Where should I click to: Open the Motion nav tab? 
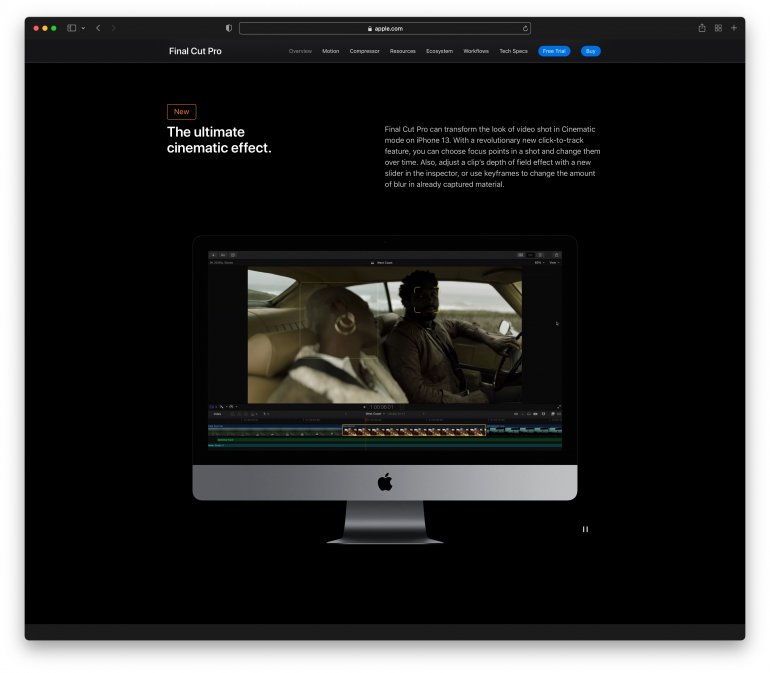[331, 51]
